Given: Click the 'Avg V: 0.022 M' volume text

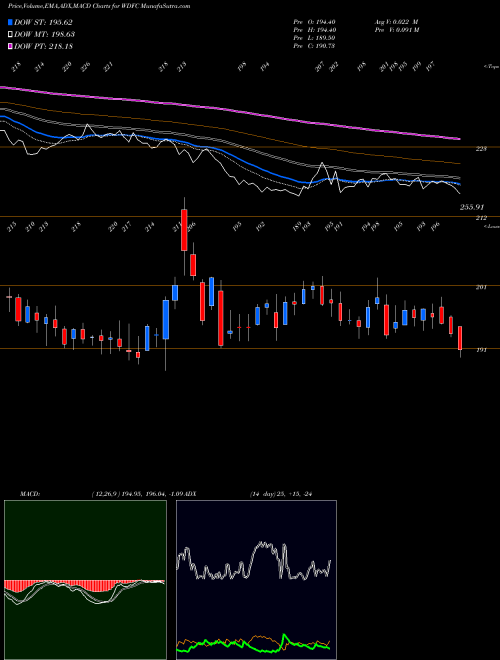Looking at the screenshot, I should 396,22.
